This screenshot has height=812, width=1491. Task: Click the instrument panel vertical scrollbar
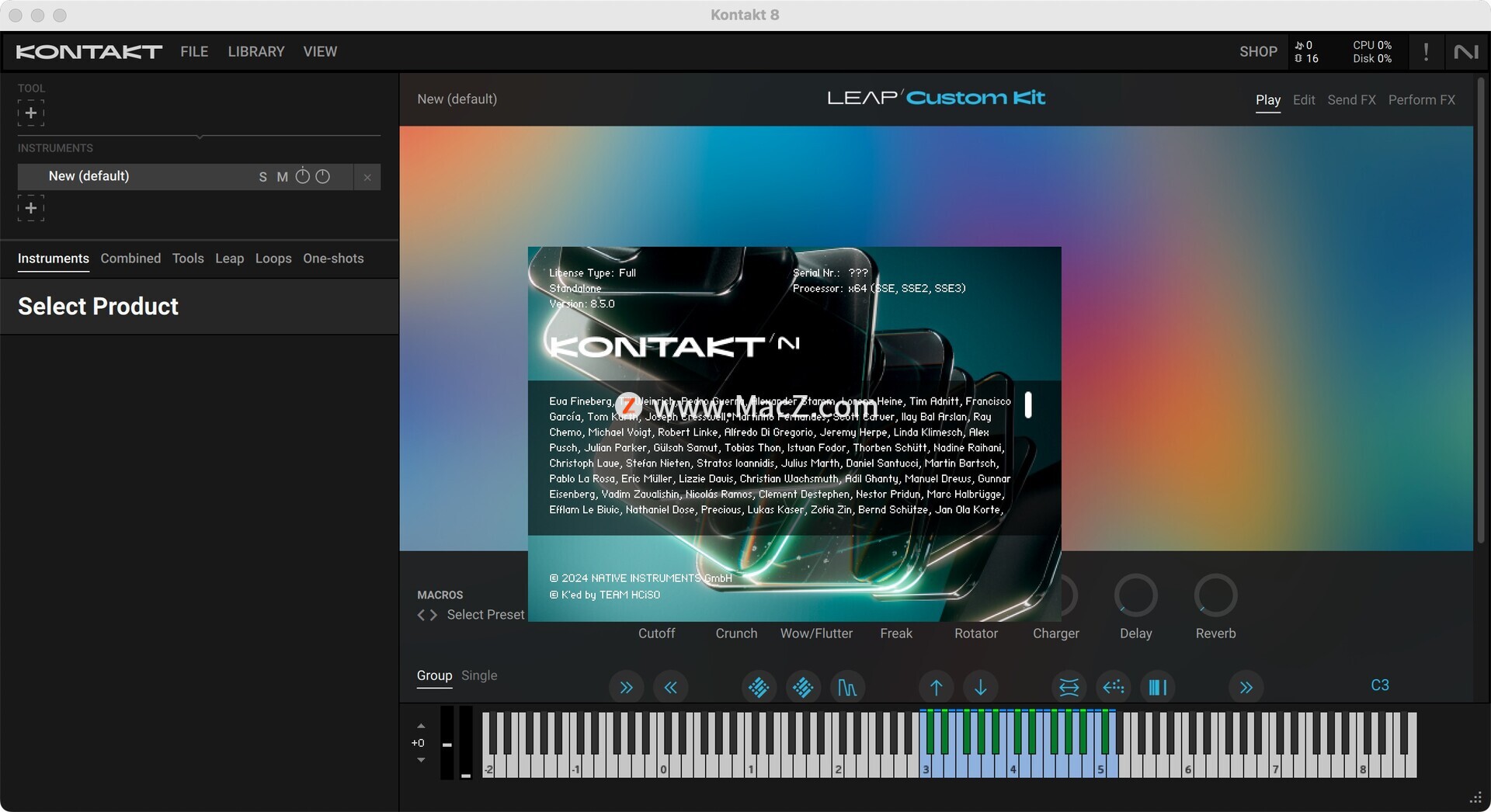pos(1480,311)
